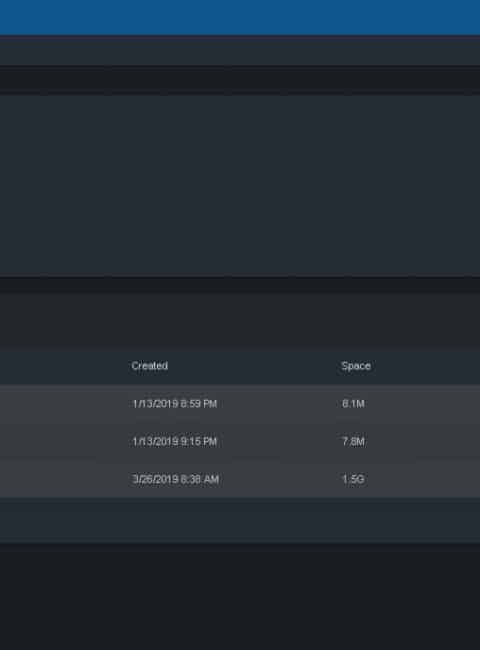Select the second table row's empty left area
This screenshot has width=480, height=650.
click(x=62, y=441)
